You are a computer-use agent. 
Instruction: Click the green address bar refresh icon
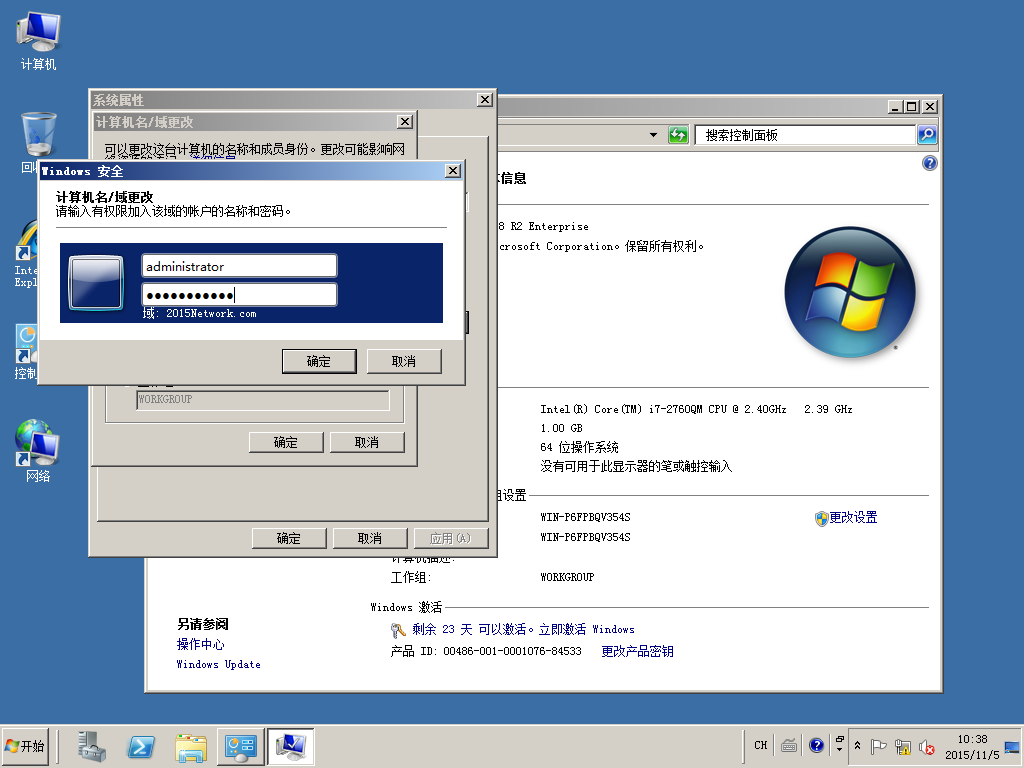tap(678, 135)
